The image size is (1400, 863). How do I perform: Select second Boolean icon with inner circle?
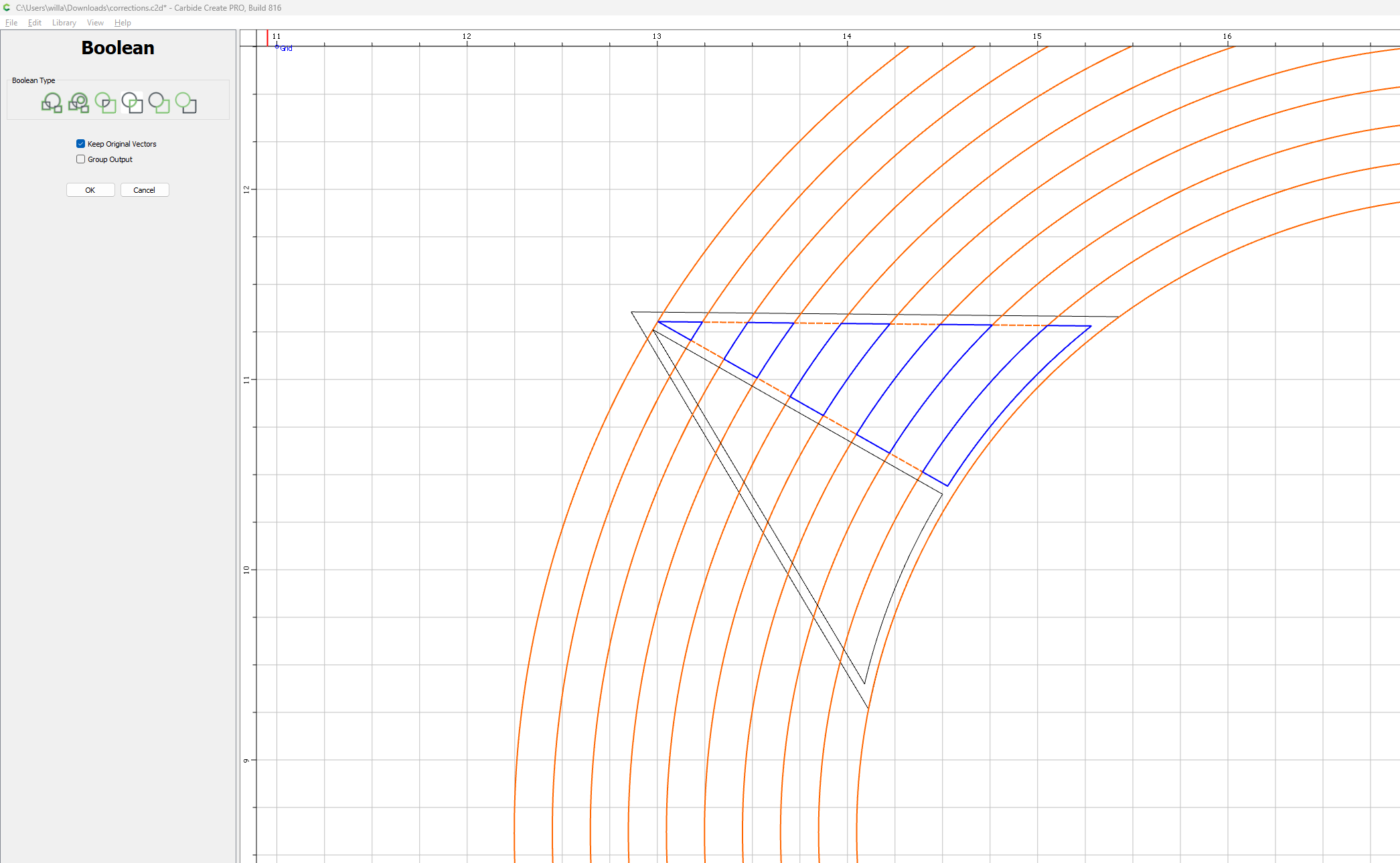78,103
